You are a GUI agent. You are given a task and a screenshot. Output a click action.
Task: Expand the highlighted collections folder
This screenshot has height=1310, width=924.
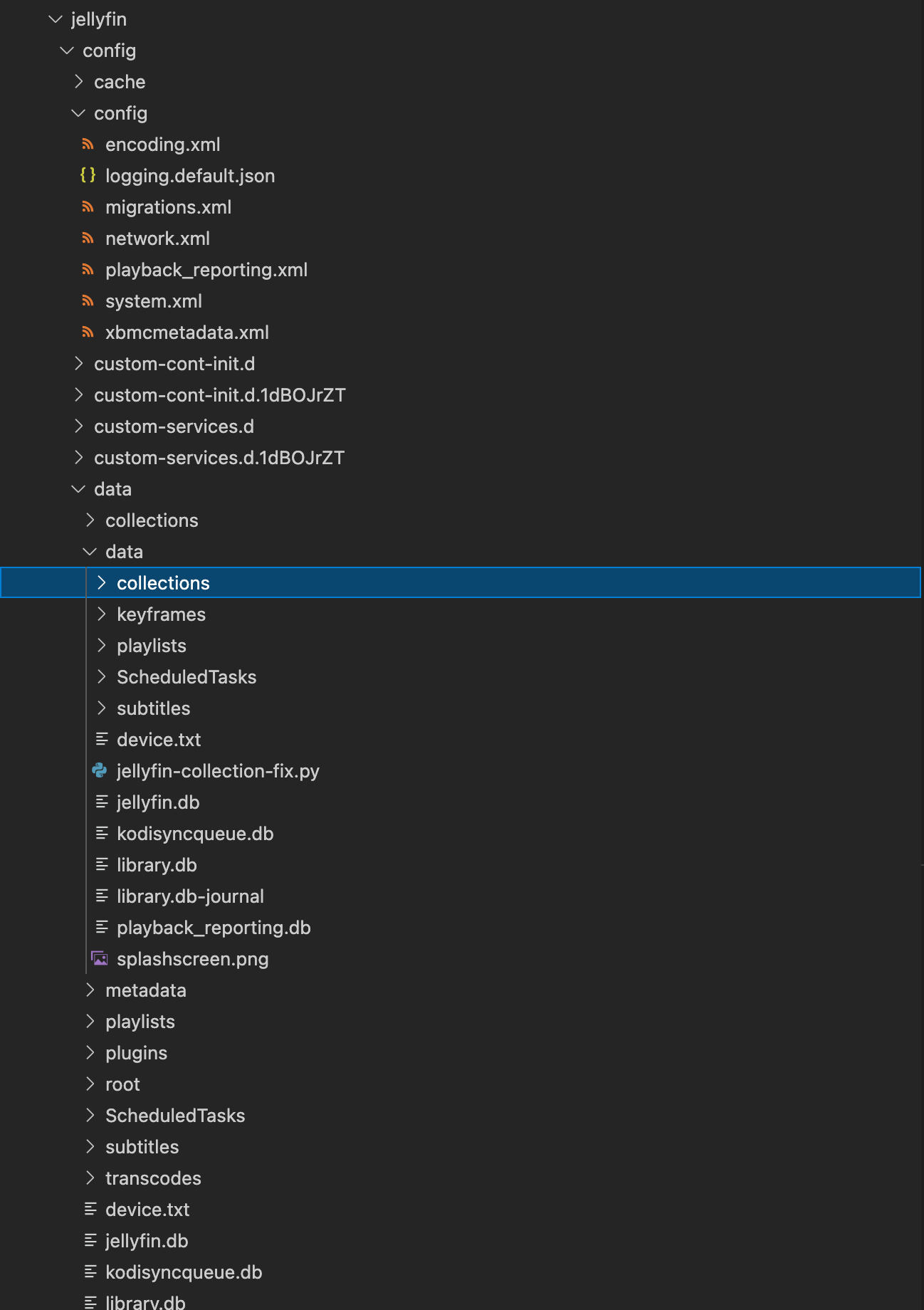pyautogui.click(x=102, y=582)
